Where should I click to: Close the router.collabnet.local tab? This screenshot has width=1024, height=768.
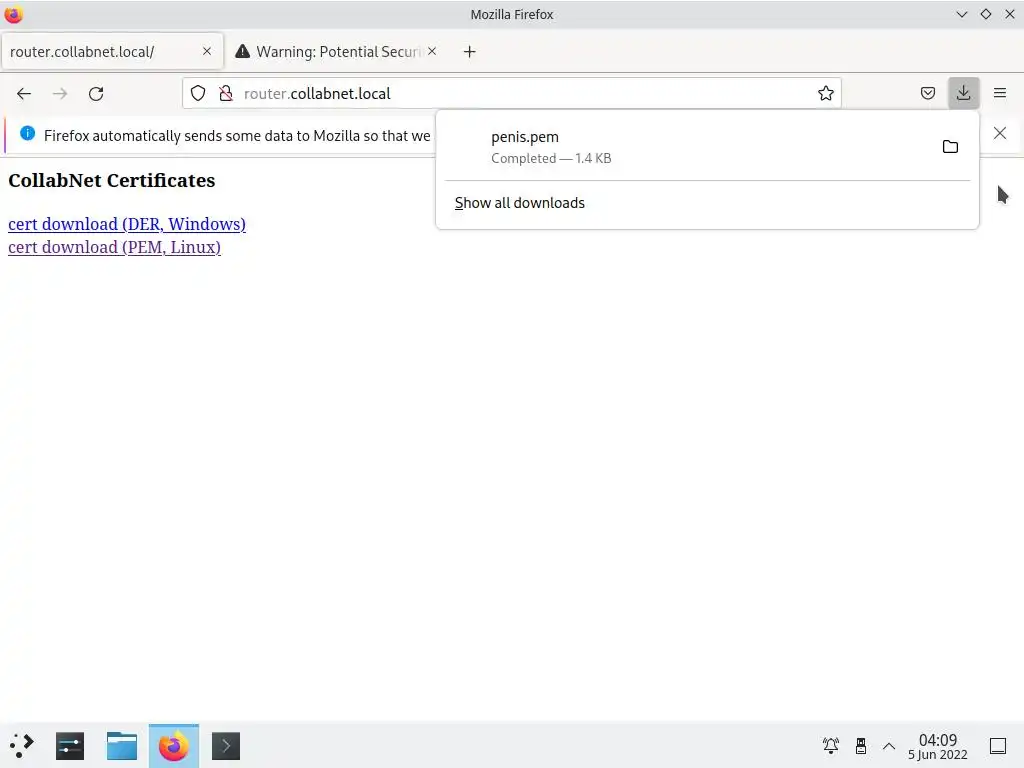pyautogui.click(x=207, y=51)
